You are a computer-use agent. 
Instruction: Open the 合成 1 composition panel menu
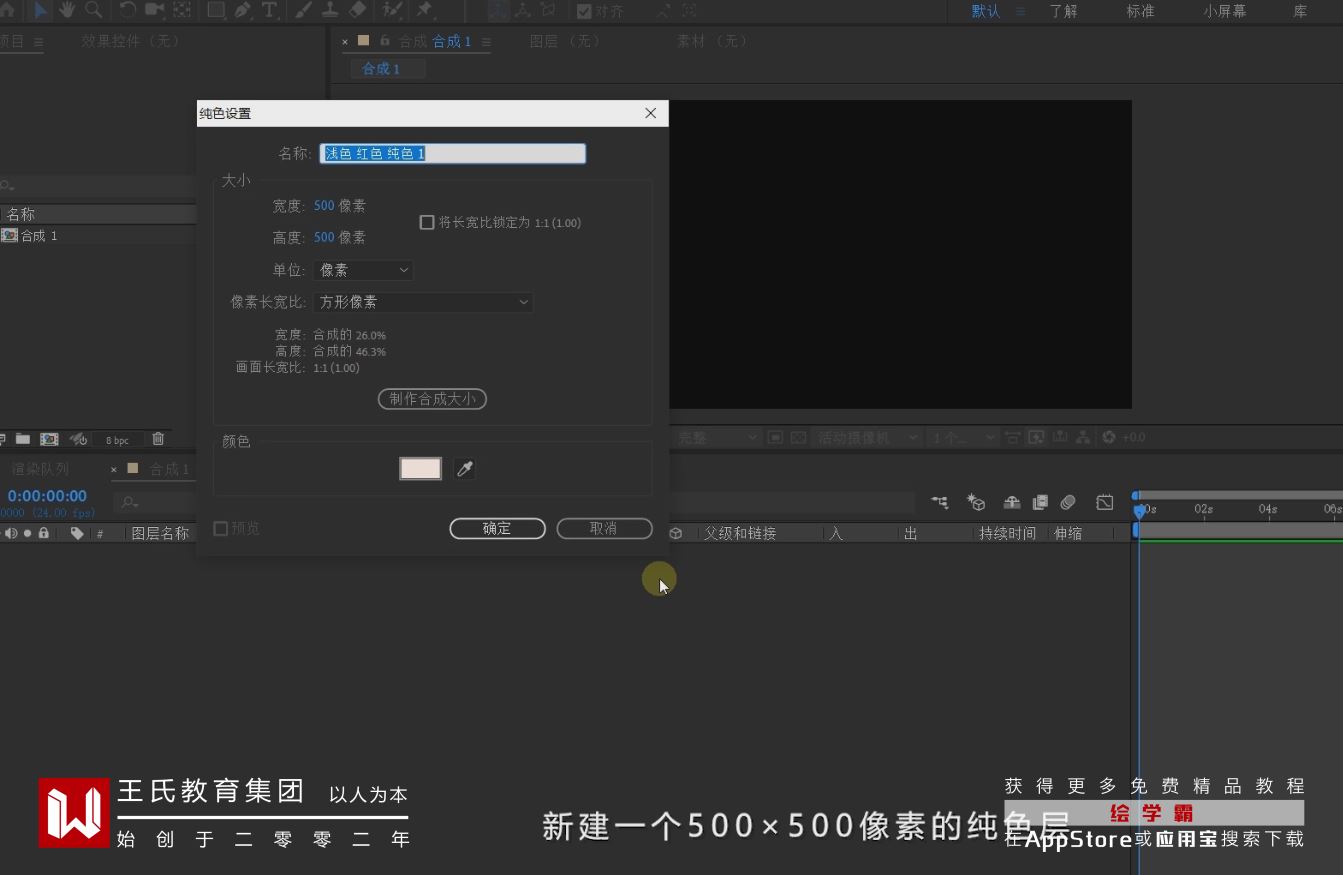pyautogui.click(x=486, y=41)
